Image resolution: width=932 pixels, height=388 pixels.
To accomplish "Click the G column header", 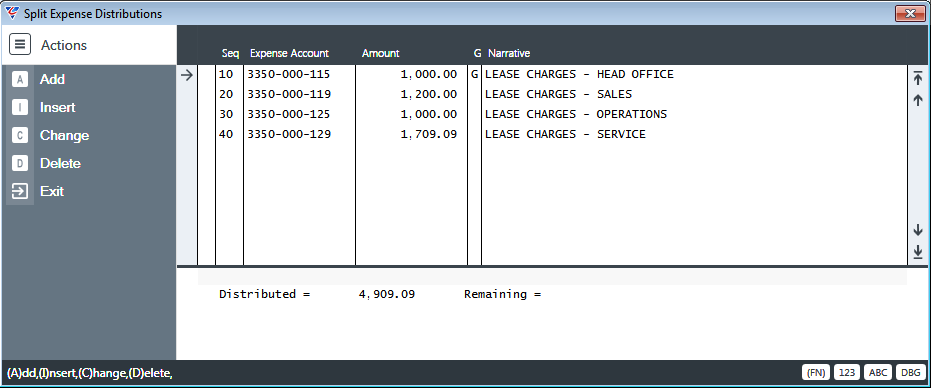I will 477,53.
